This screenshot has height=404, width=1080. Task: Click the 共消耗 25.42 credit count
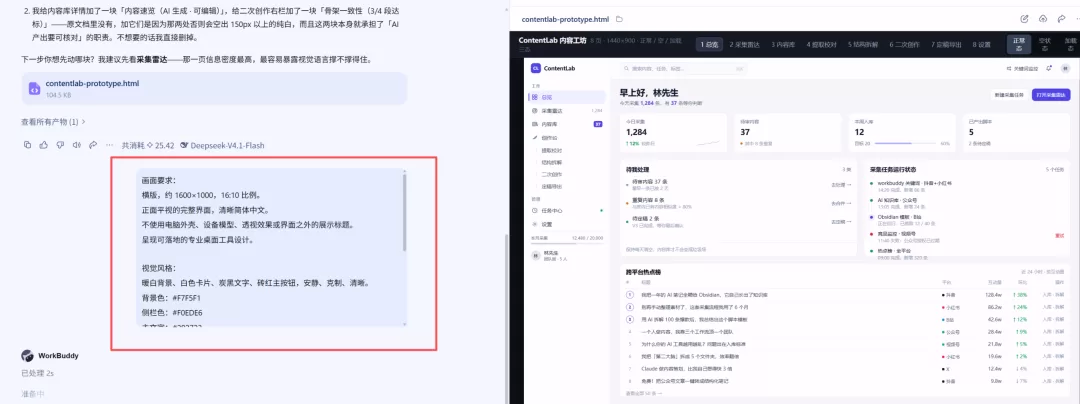coord(147,145)
